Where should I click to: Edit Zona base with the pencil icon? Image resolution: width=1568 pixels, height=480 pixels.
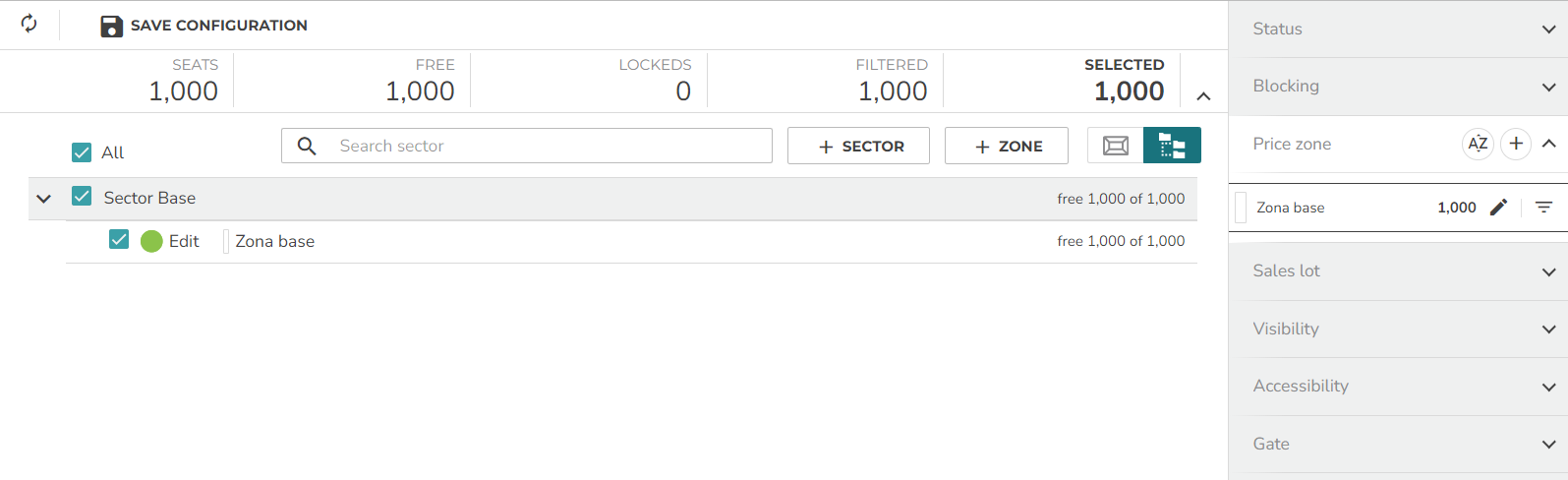[1498, 207]
